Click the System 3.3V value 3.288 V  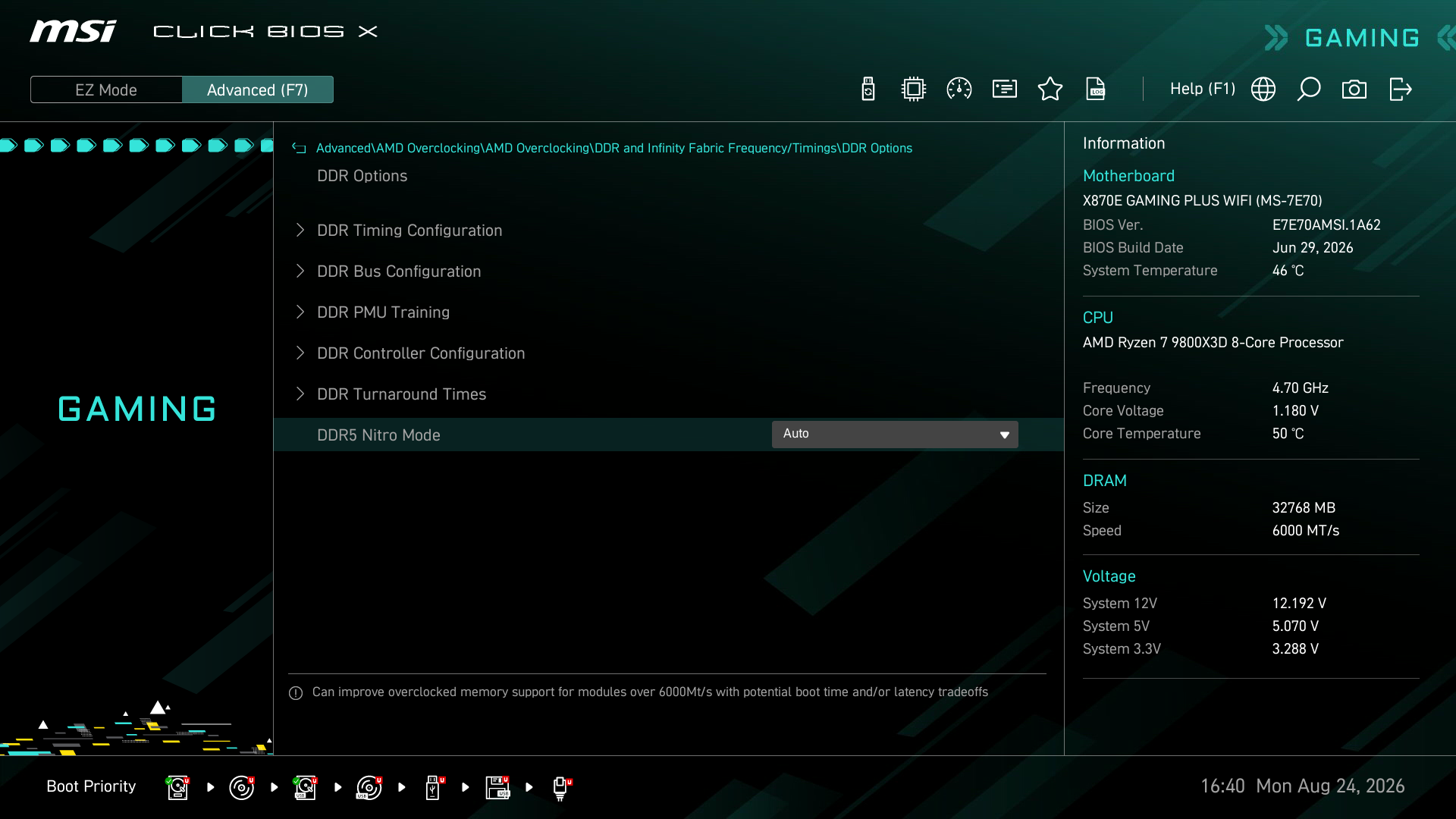1295,649
